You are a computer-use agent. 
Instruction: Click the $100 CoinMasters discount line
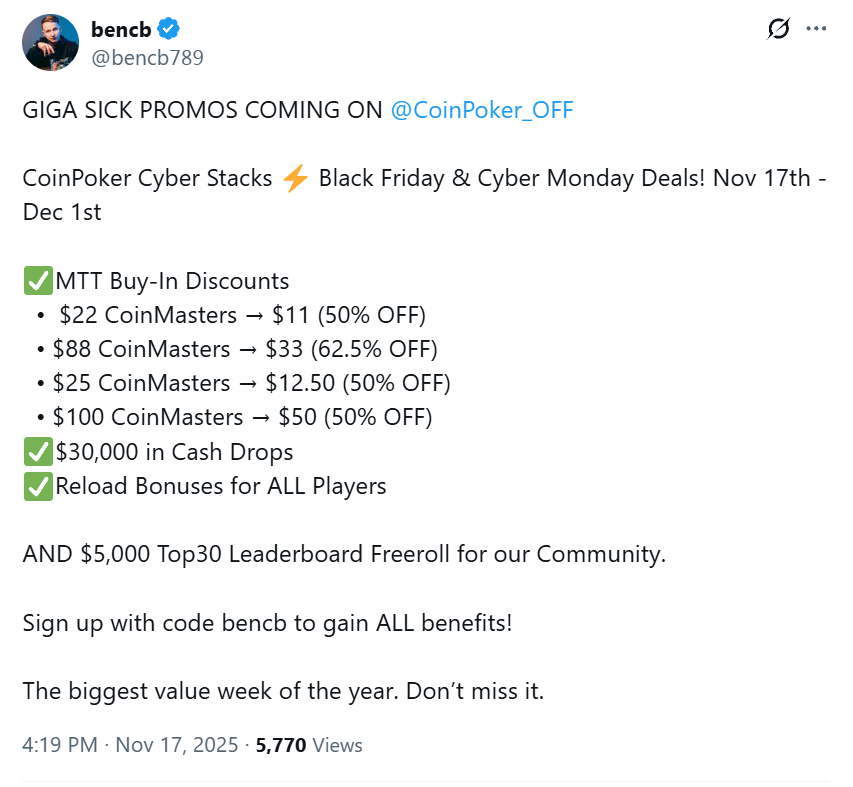(x=242, y=418)
